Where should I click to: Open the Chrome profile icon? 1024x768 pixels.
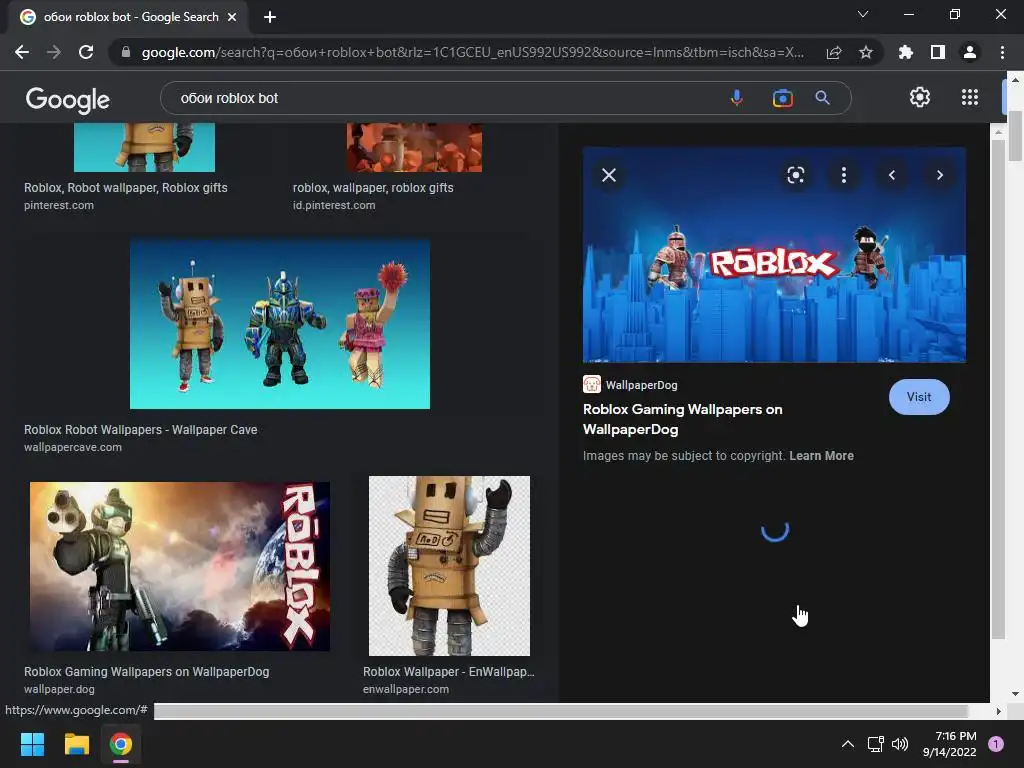[970, 52]
